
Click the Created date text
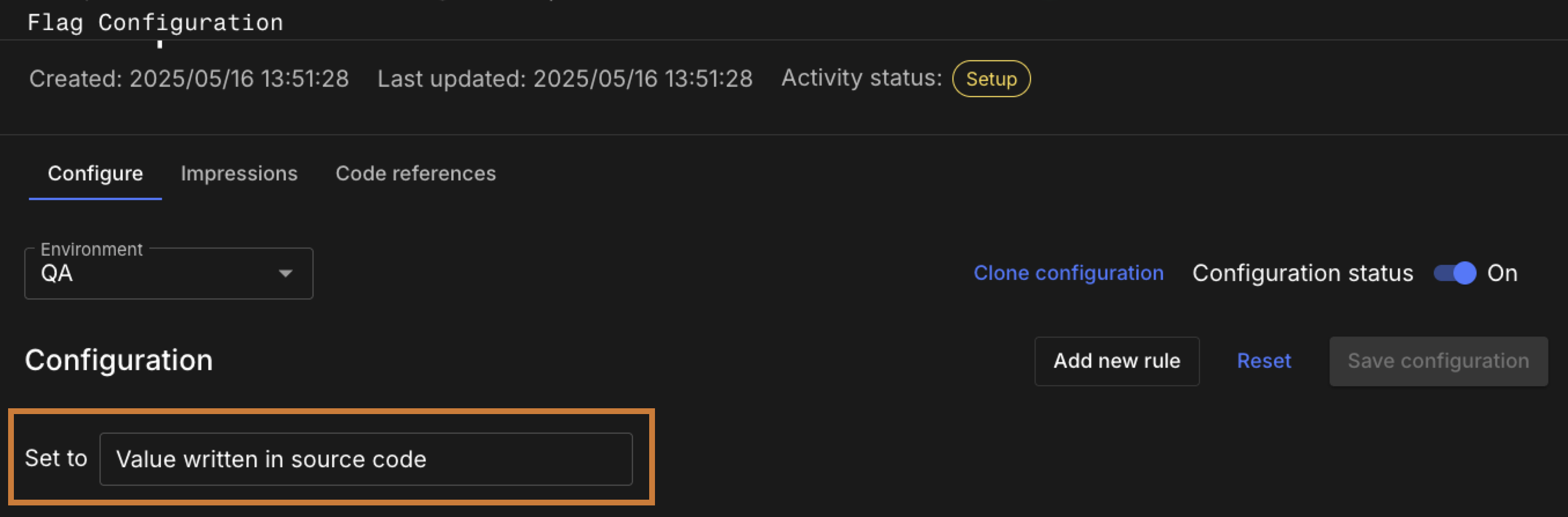coord(189,78)
